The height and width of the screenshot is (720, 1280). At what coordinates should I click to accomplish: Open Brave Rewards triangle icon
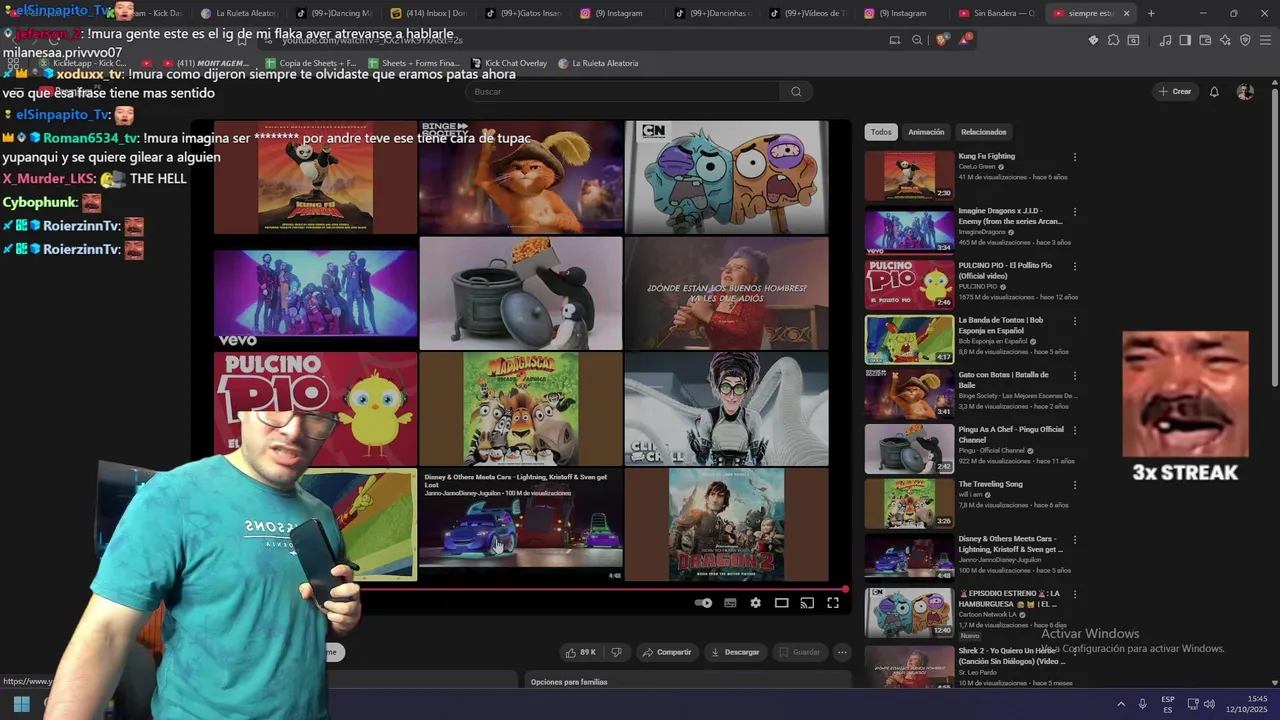click(964, 40)
